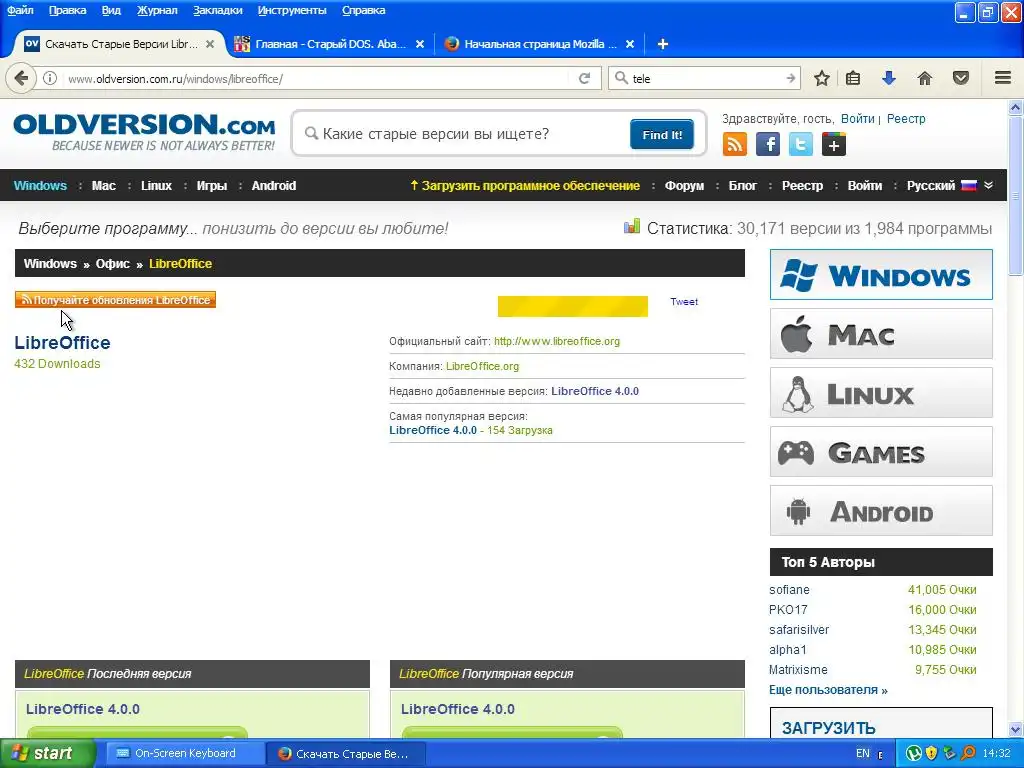Show site information icon in address bar

50,78
